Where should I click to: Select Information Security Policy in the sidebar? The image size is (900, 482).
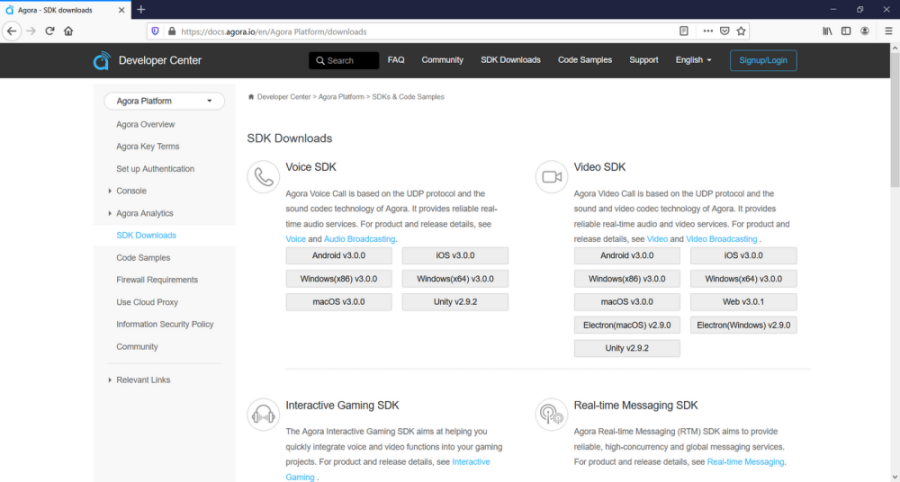[x=165, y=324]
